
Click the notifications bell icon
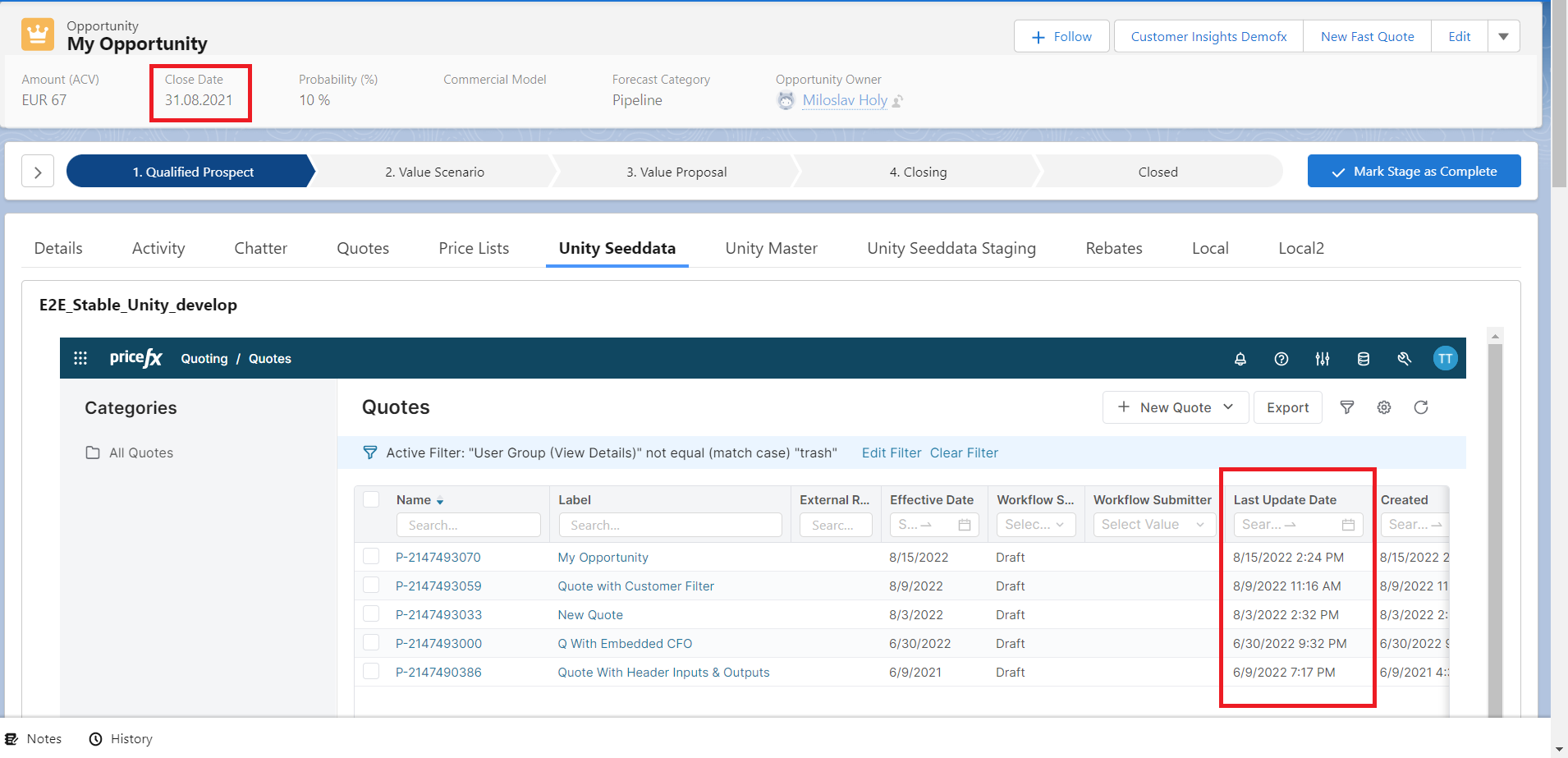(1240, 359)
